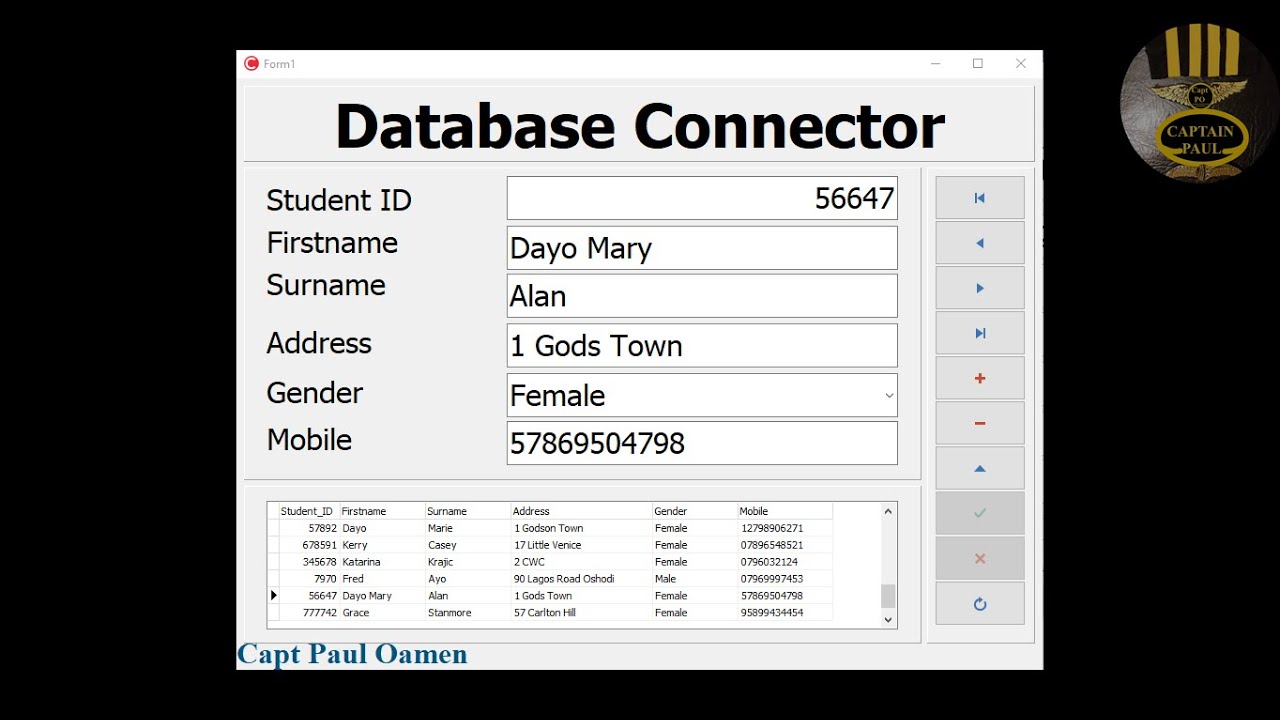Click the Gender column header in grid
1280x720 pixels.
[695, 511]
